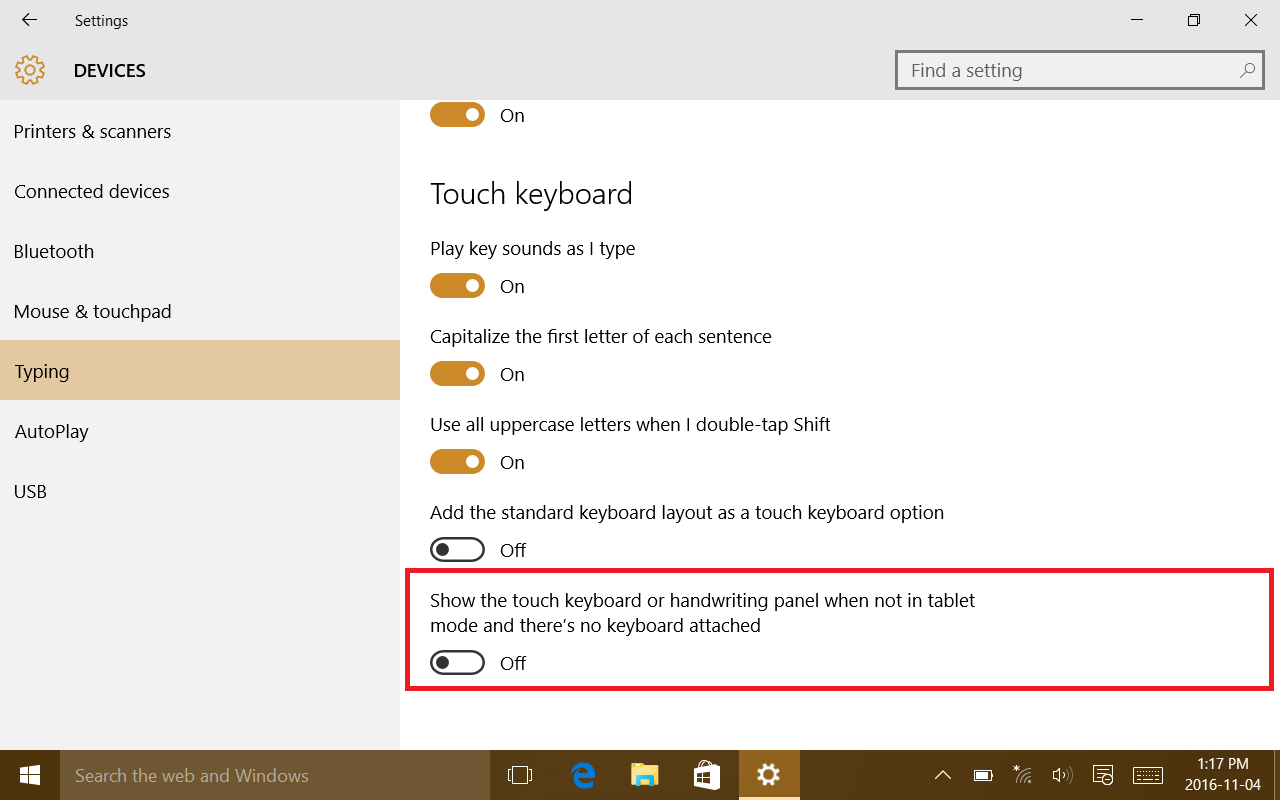Image resolution: width=1280 pixels, height=800 pixels.
Task: Click the Devices gear icon in header
Action: [30, 70]
